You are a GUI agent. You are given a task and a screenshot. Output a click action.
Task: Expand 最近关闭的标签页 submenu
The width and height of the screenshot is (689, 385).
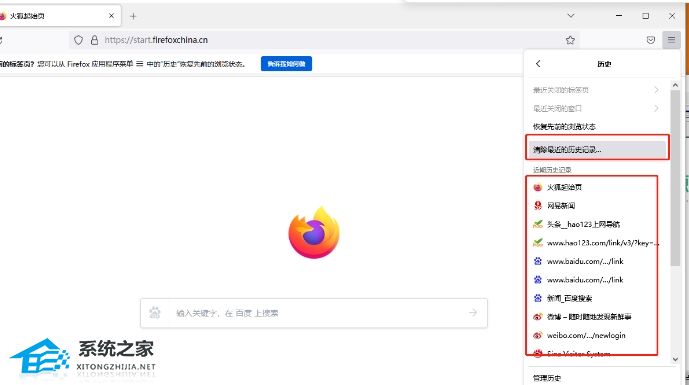(596, 90)
